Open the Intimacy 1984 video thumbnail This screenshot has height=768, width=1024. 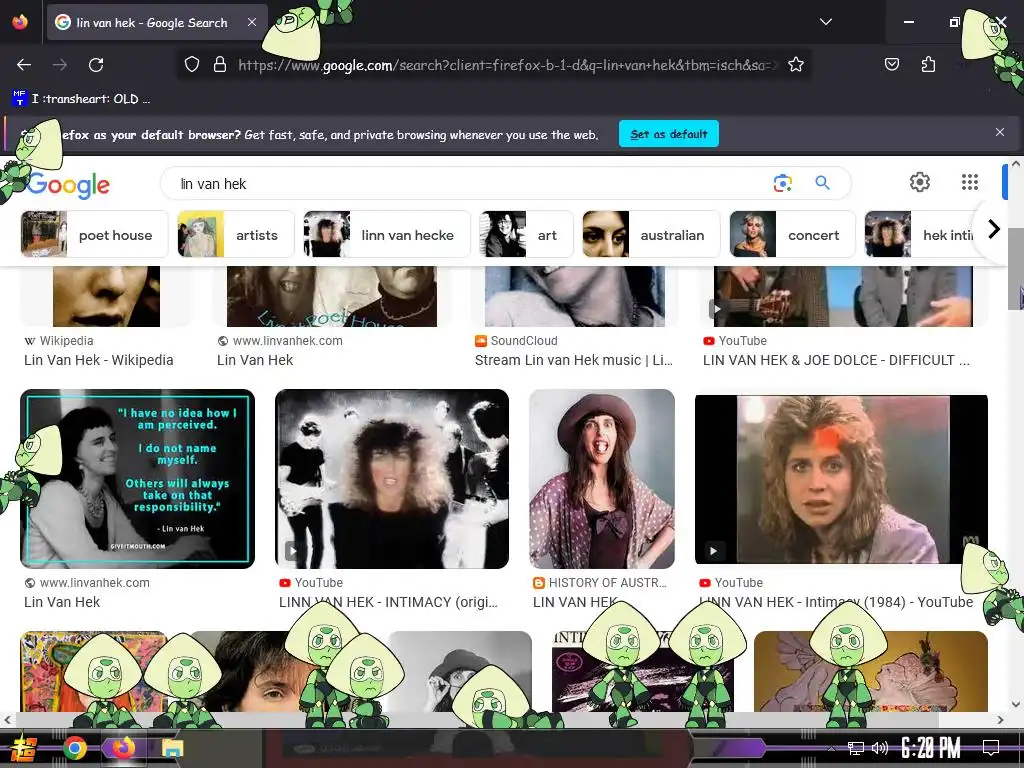point(841,479)
